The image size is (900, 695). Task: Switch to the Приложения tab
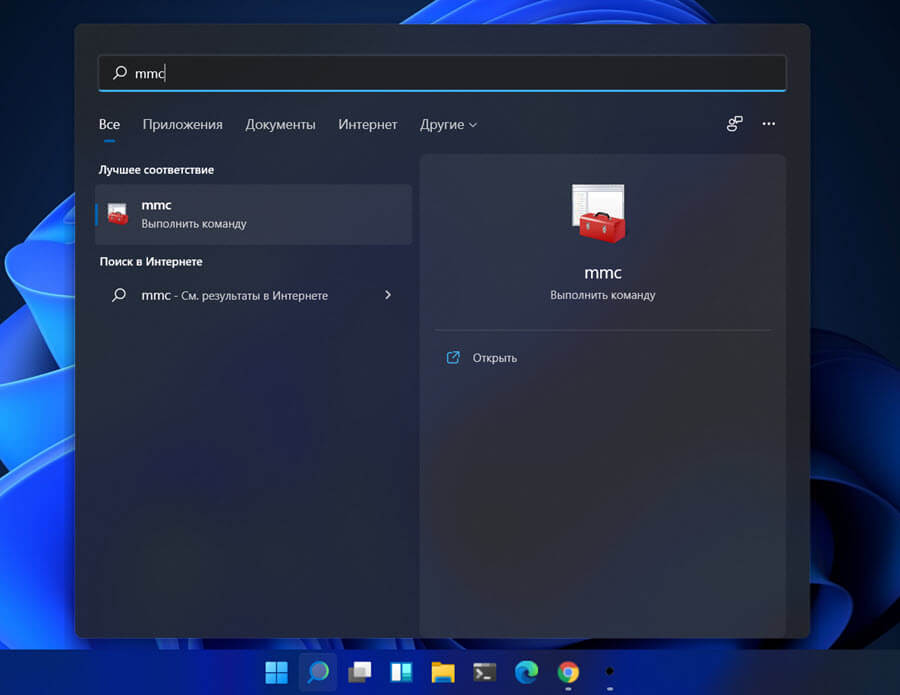coord(183,125)
